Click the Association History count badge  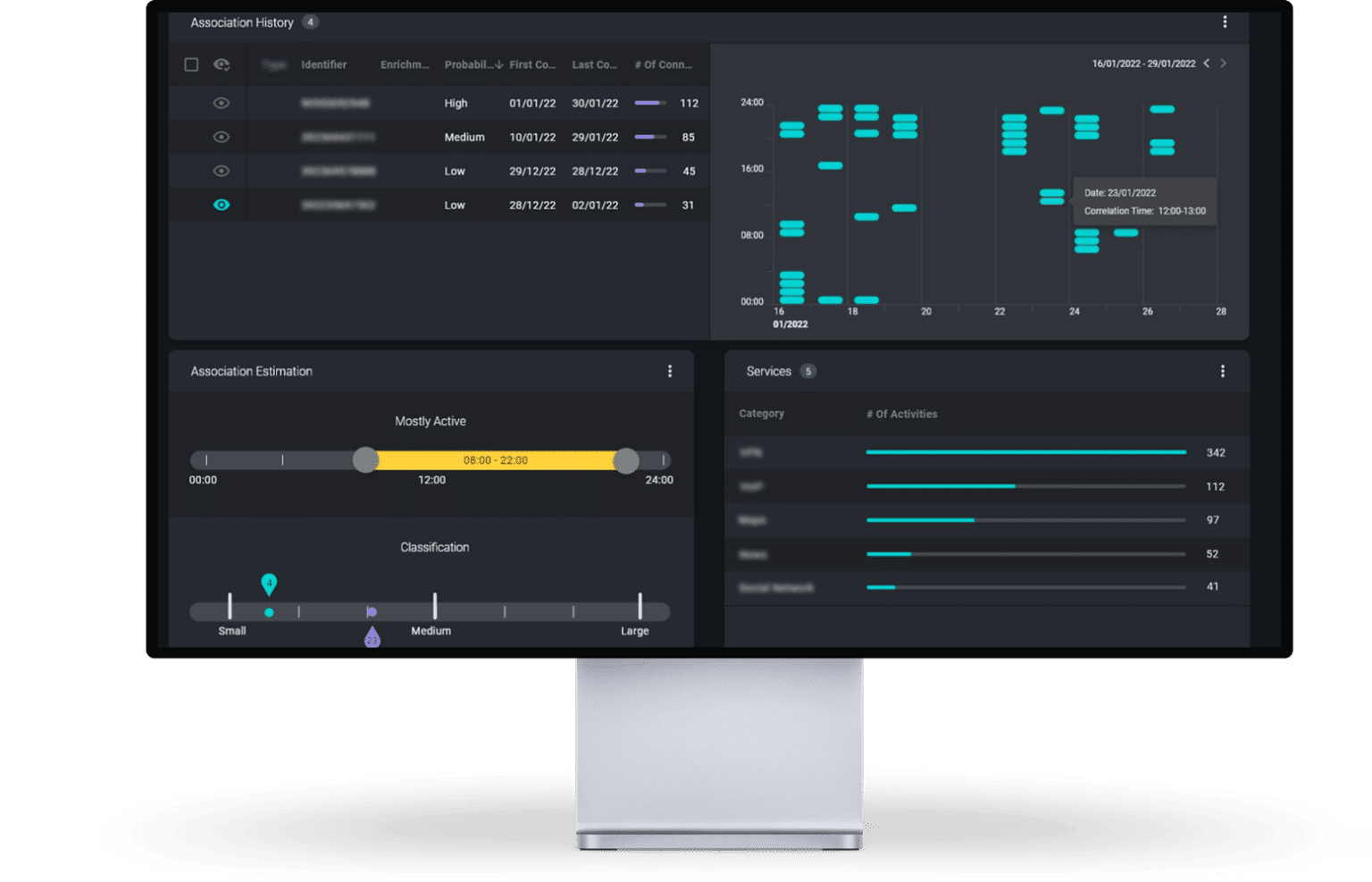tap(311, 21)
